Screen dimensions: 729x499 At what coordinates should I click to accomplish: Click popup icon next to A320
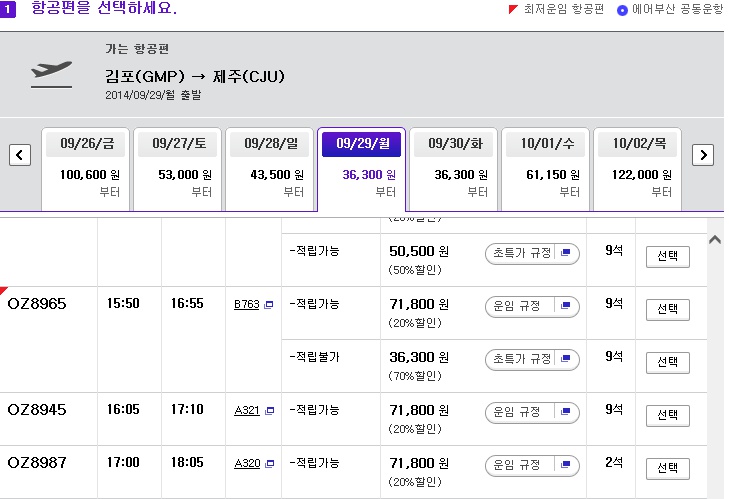[269, 464]
